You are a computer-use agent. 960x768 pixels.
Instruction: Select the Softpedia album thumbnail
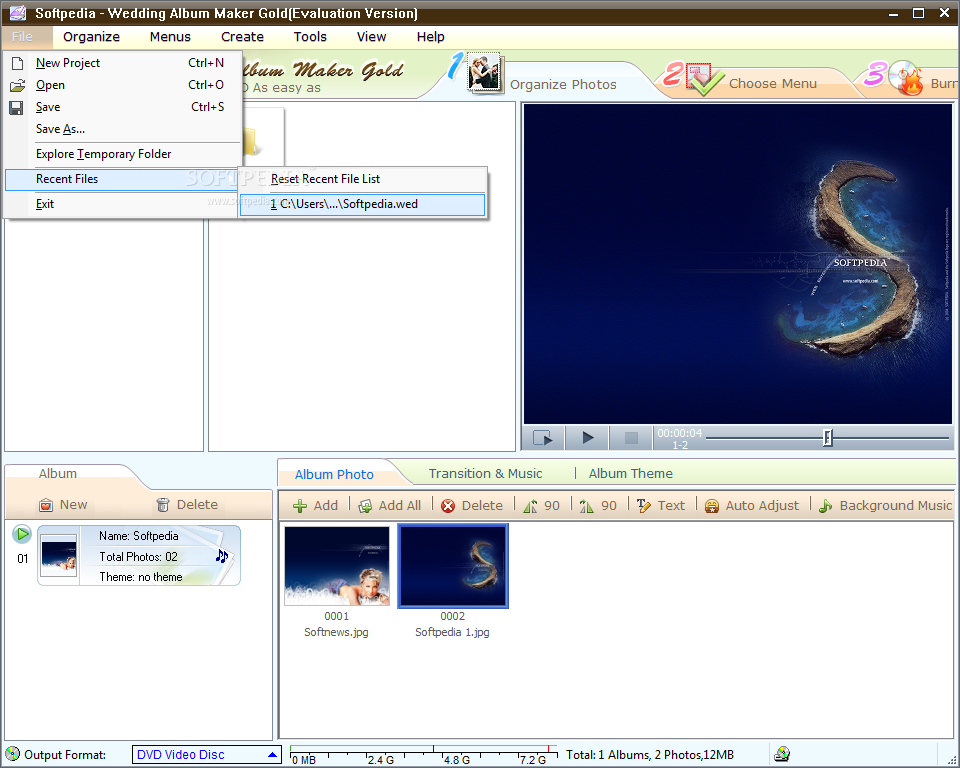click(x=59, y=555)
